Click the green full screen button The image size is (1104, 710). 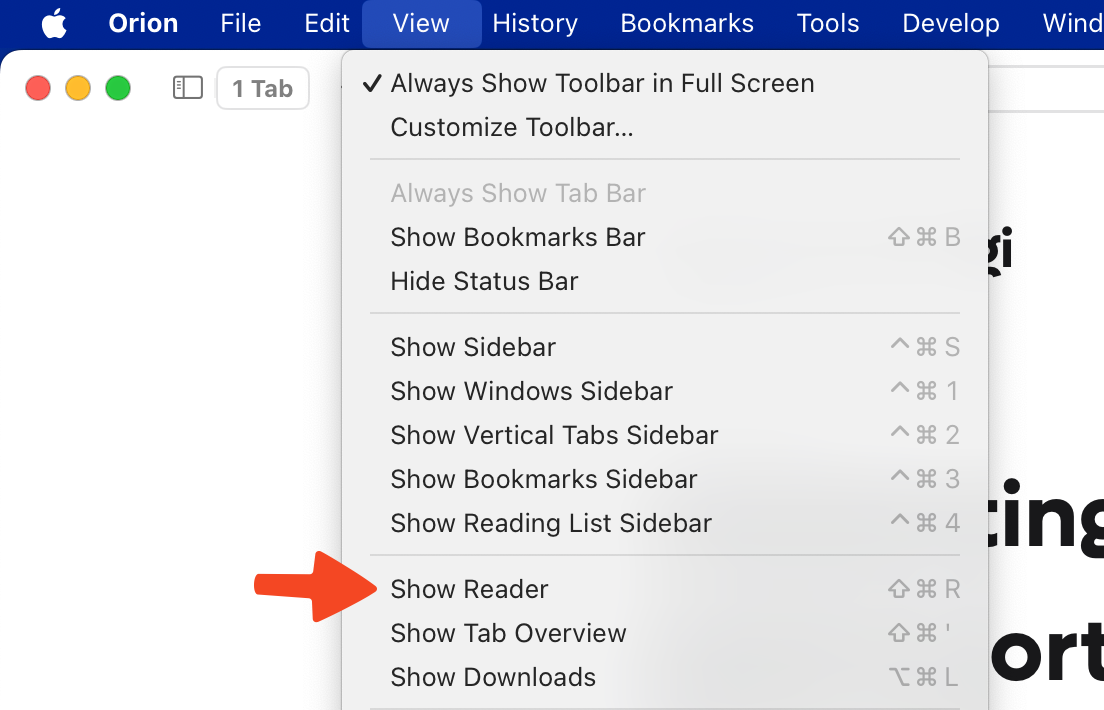coord(118,89)
